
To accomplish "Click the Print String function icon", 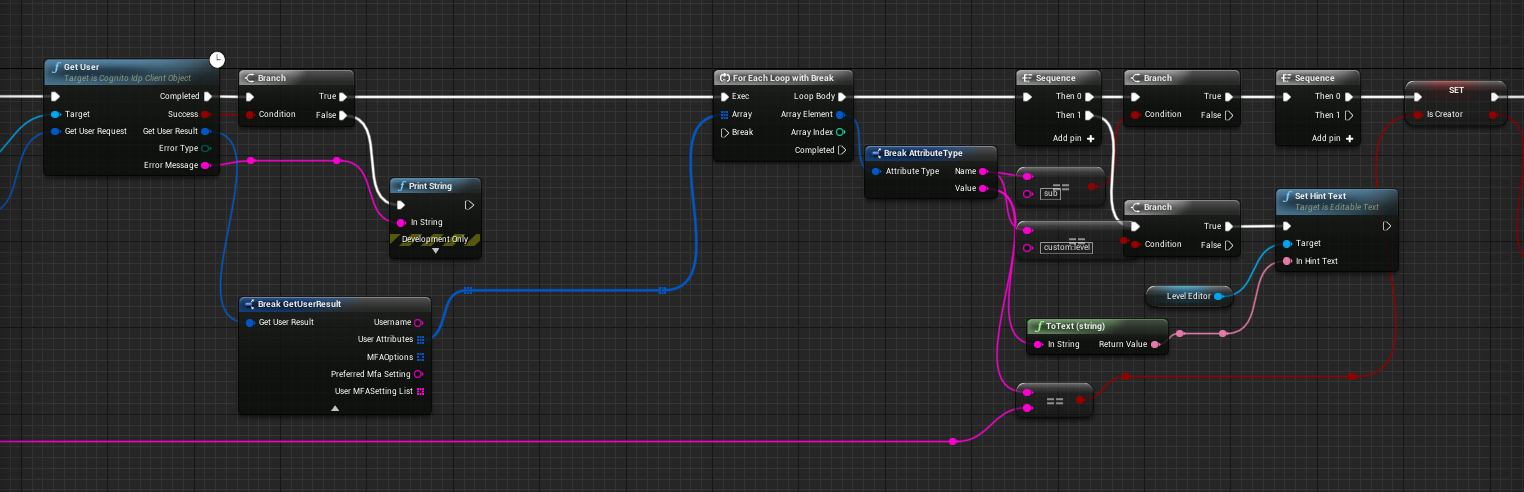I will click(400, 186).
